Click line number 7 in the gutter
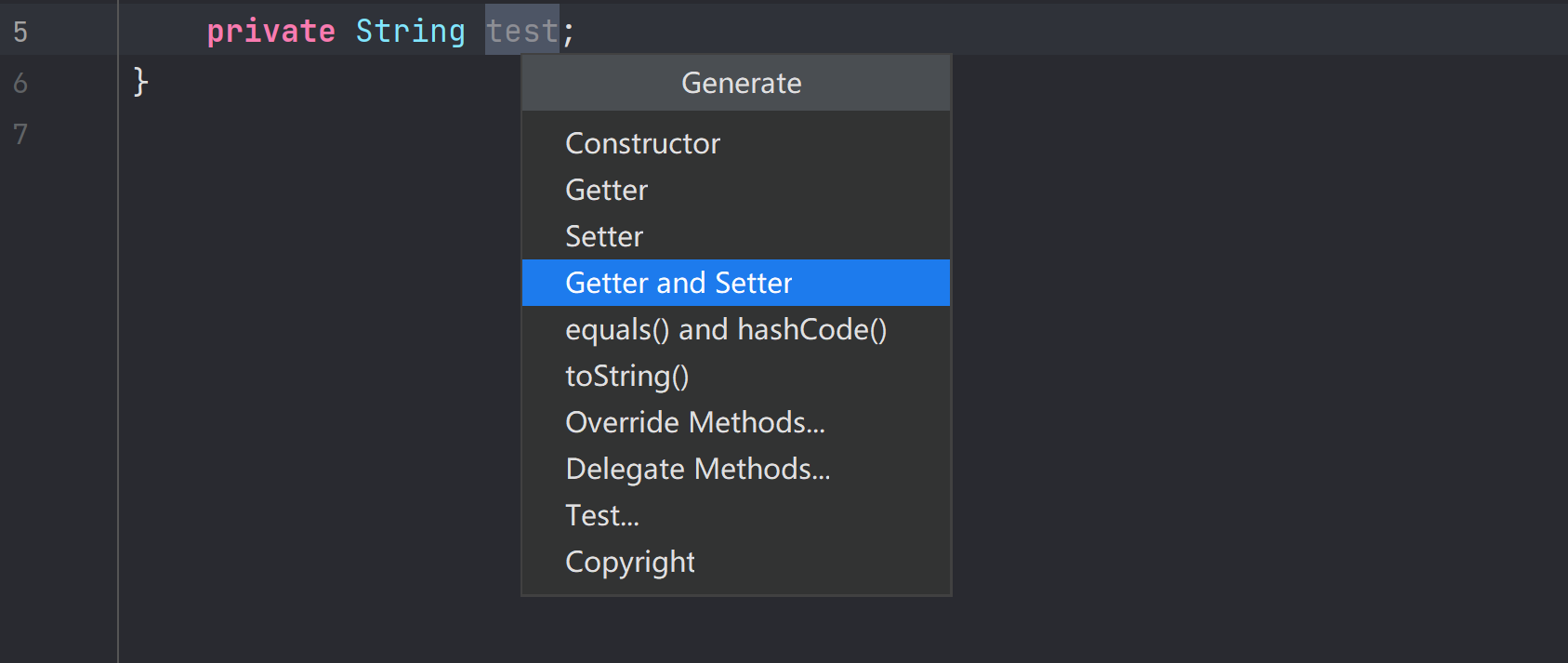1568x663 pixels. (20, 134)
